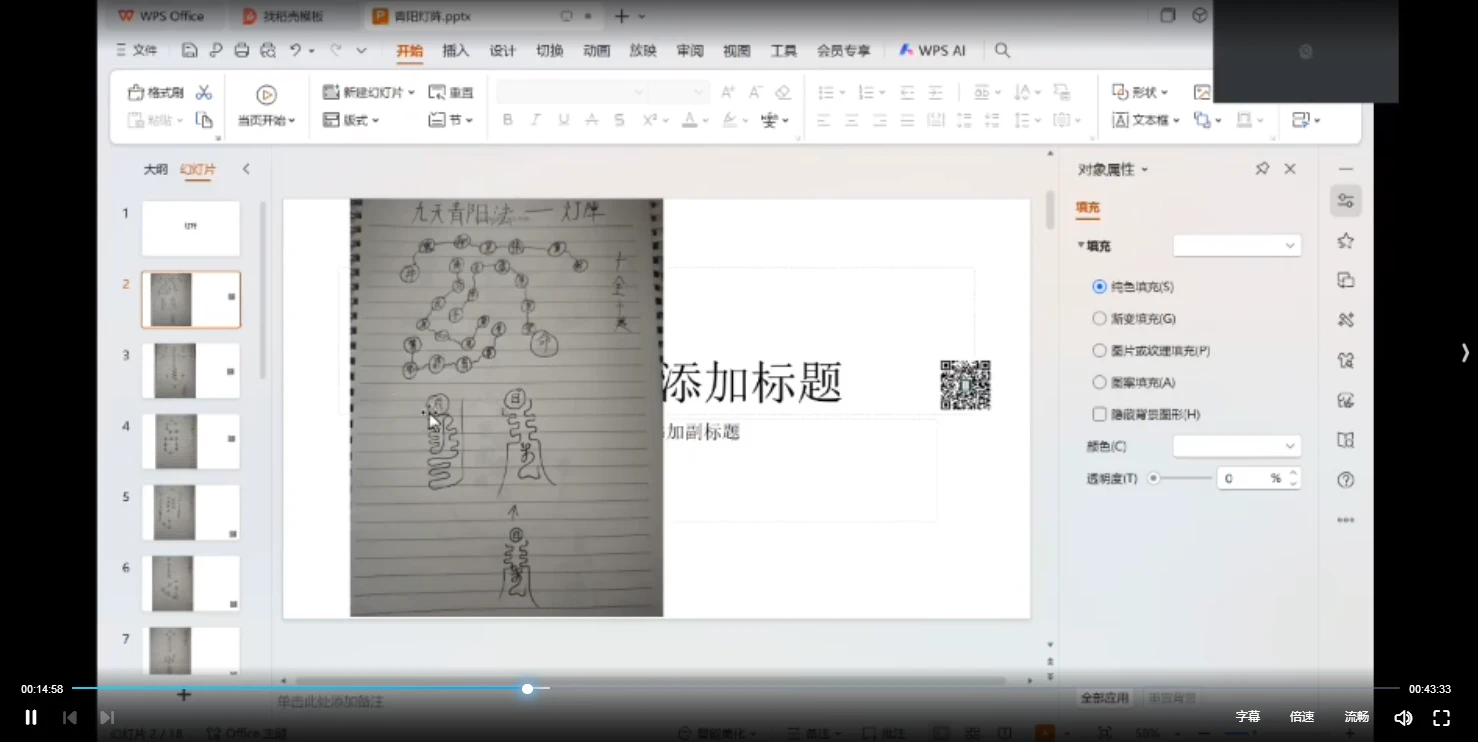Select Picture or texture fill (图片或纹理填充) option
Viewport: 1478px width, 742px height.
(1100, 351)
